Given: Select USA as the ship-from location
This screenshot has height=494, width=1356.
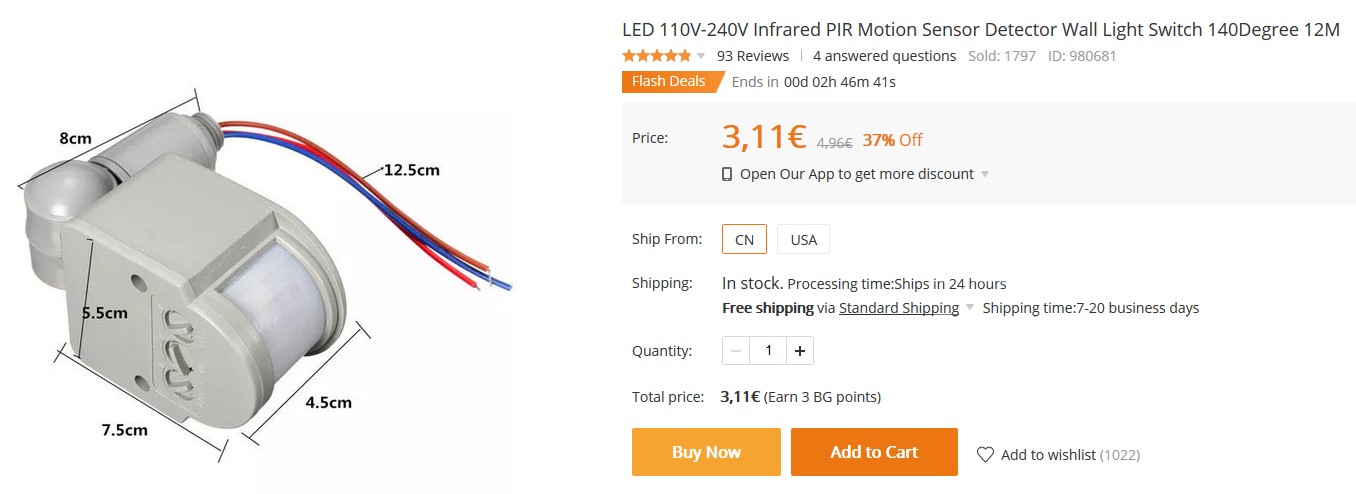Looking at the screenshot, I should tap(803, 240).
